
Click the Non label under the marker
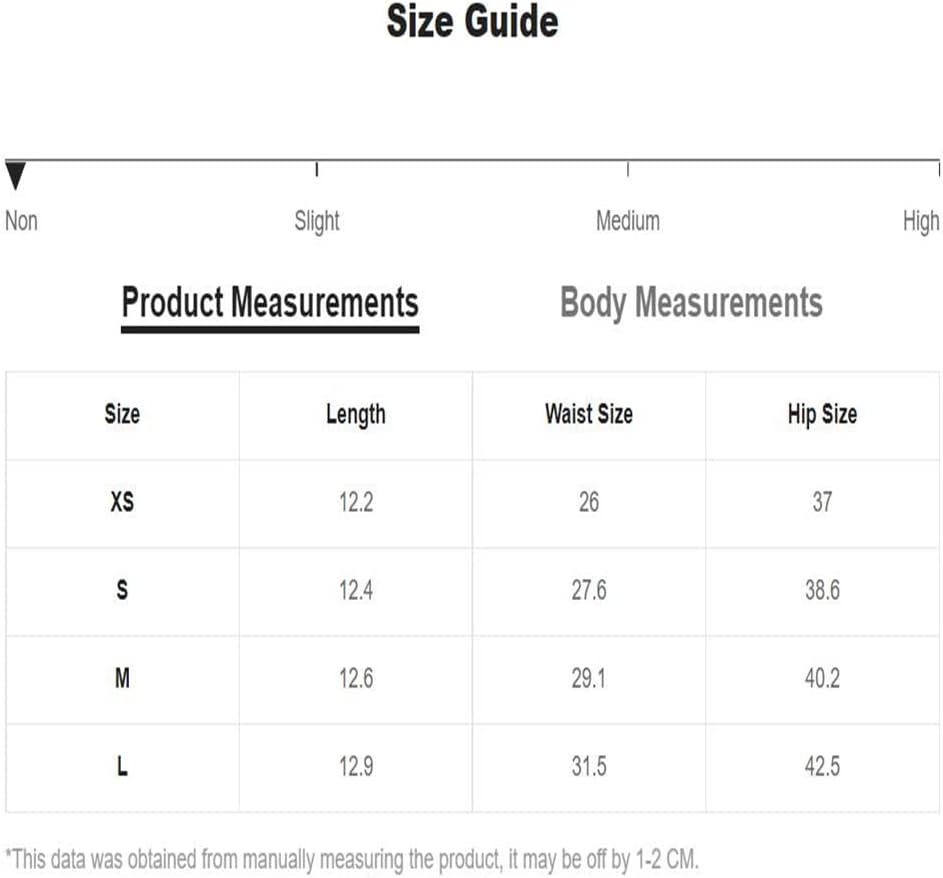click(x=22, y=221)
